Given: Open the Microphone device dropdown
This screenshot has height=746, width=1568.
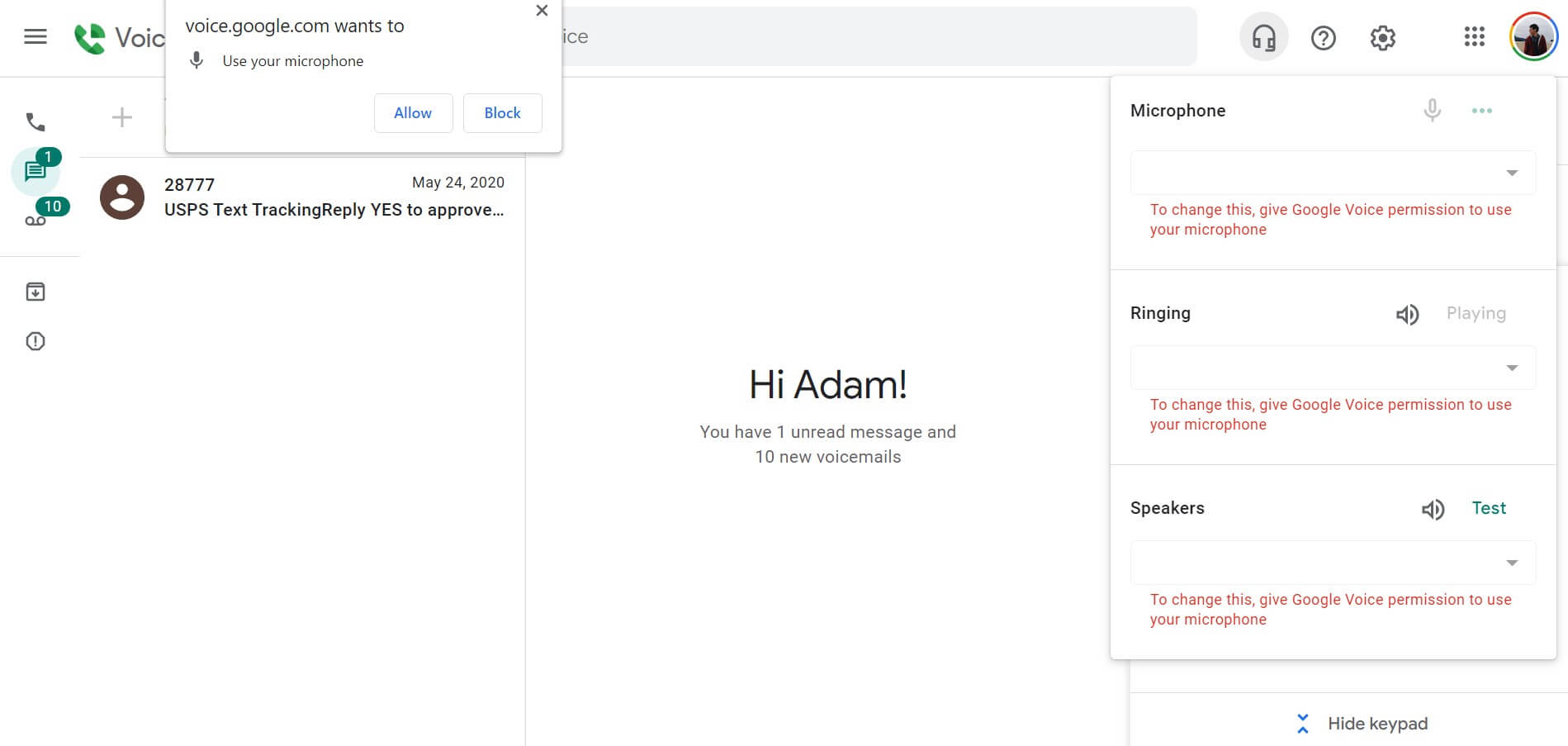Looking at the screenshot, I should 1333,173.
